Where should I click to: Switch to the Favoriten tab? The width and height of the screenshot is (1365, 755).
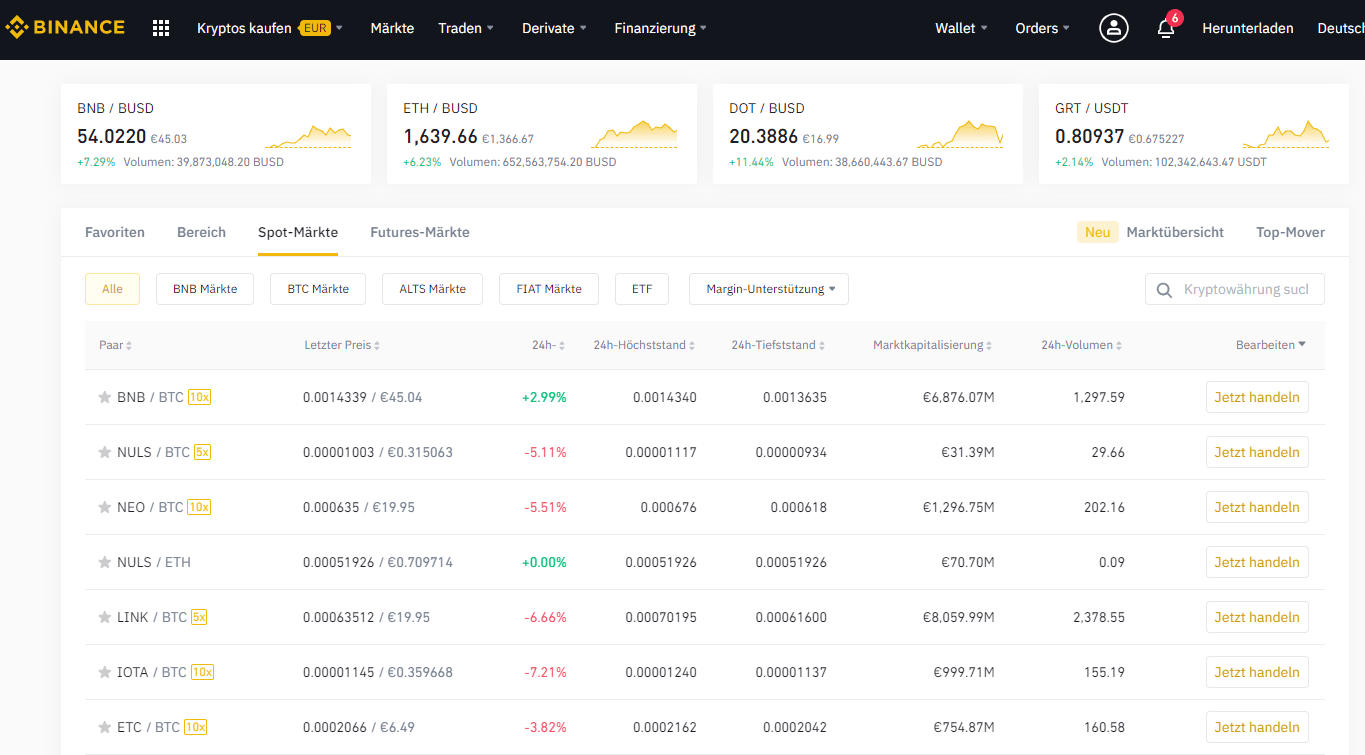click(x=115, y=232)
